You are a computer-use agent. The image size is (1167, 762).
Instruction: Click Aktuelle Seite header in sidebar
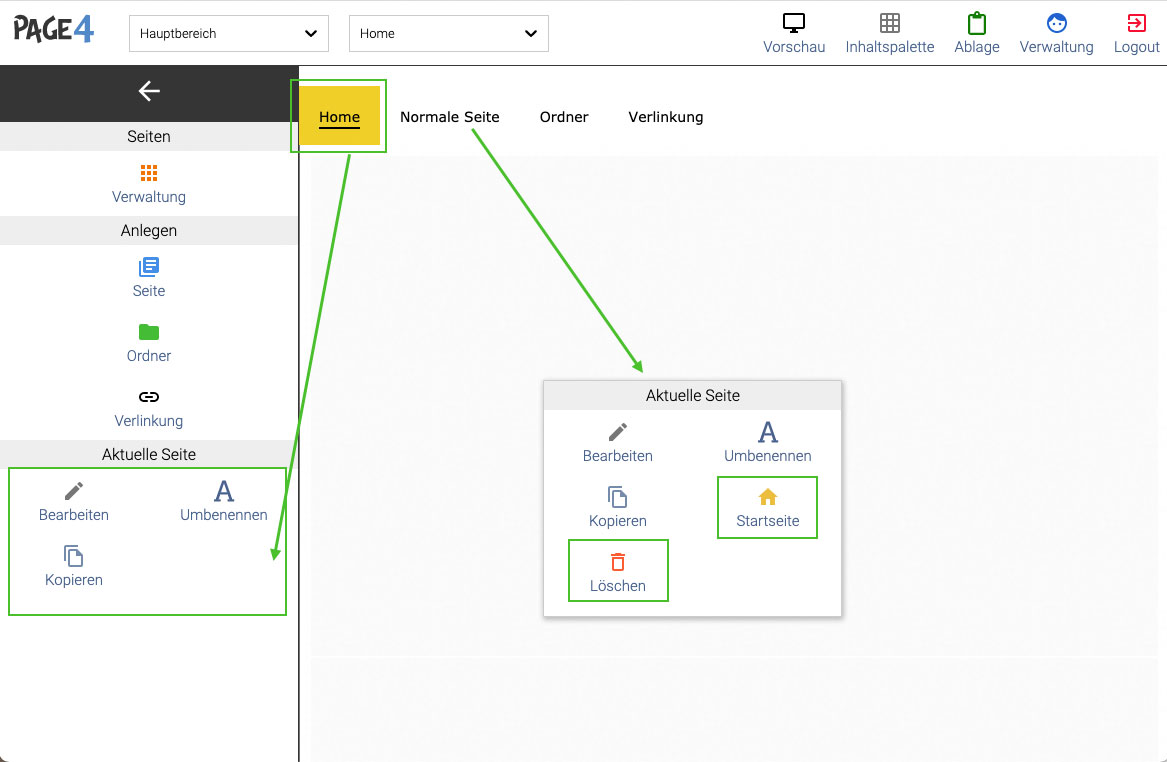tap(149, 455)
